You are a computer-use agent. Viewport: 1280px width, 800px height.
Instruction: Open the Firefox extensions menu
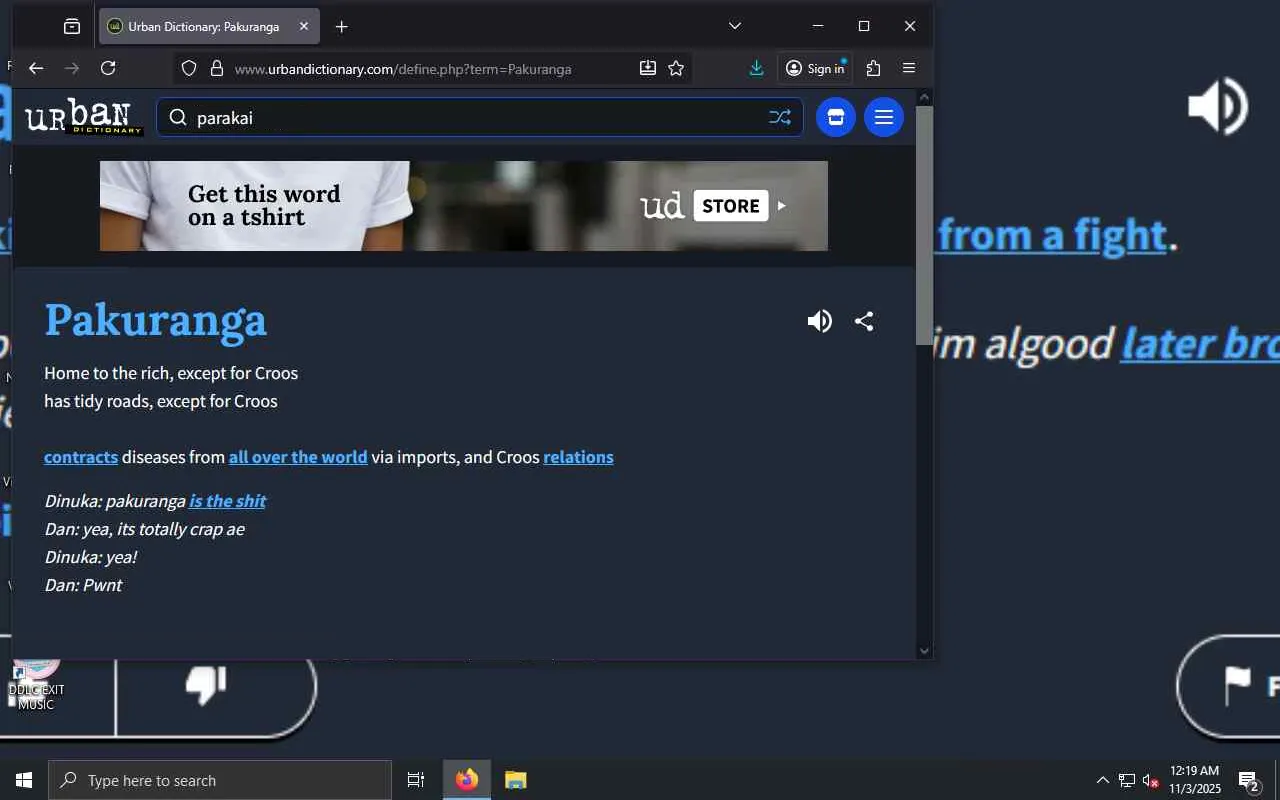[873, 68]
